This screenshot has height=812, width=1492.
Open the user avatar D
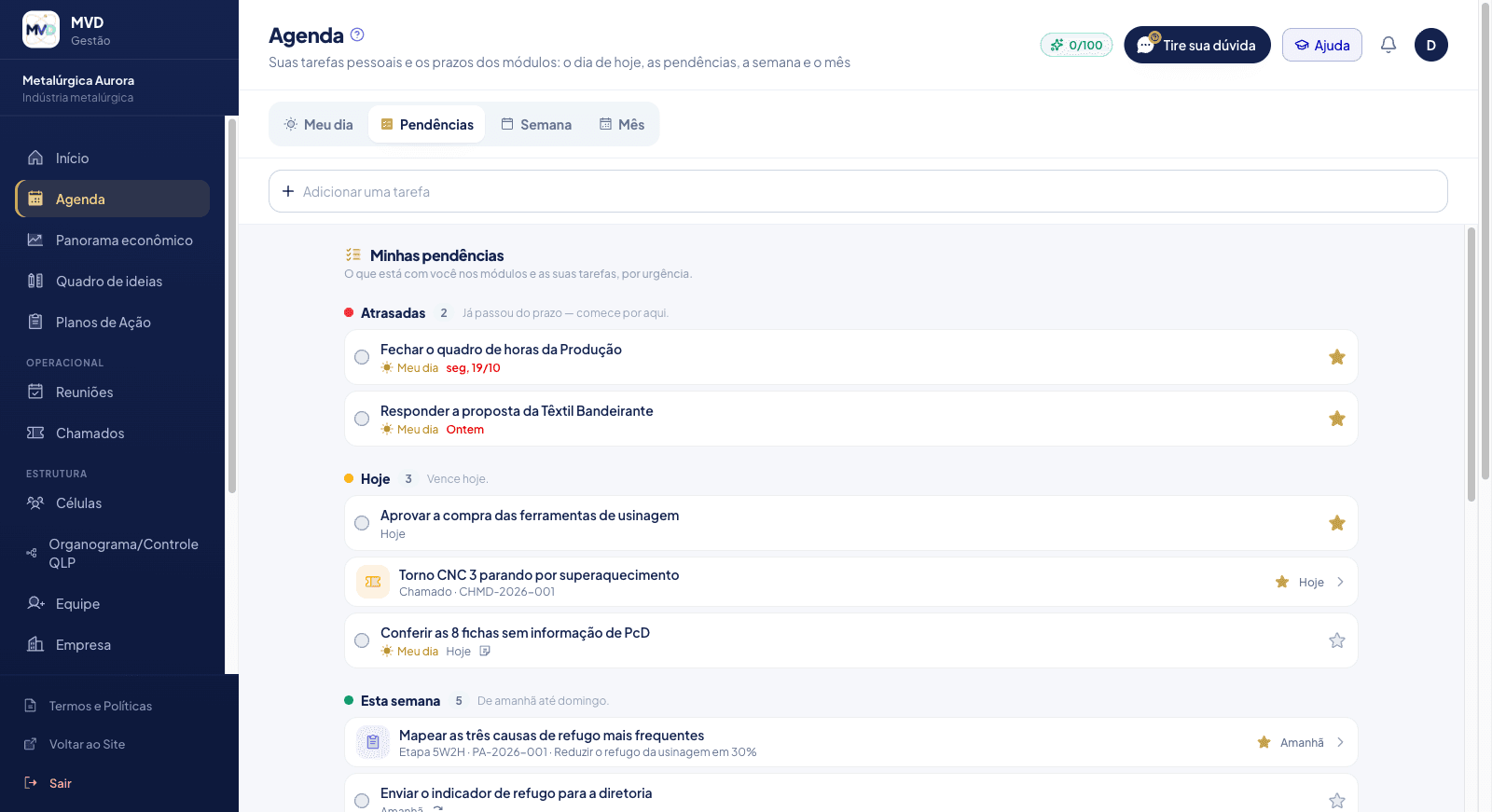[x=1430, y=45]
